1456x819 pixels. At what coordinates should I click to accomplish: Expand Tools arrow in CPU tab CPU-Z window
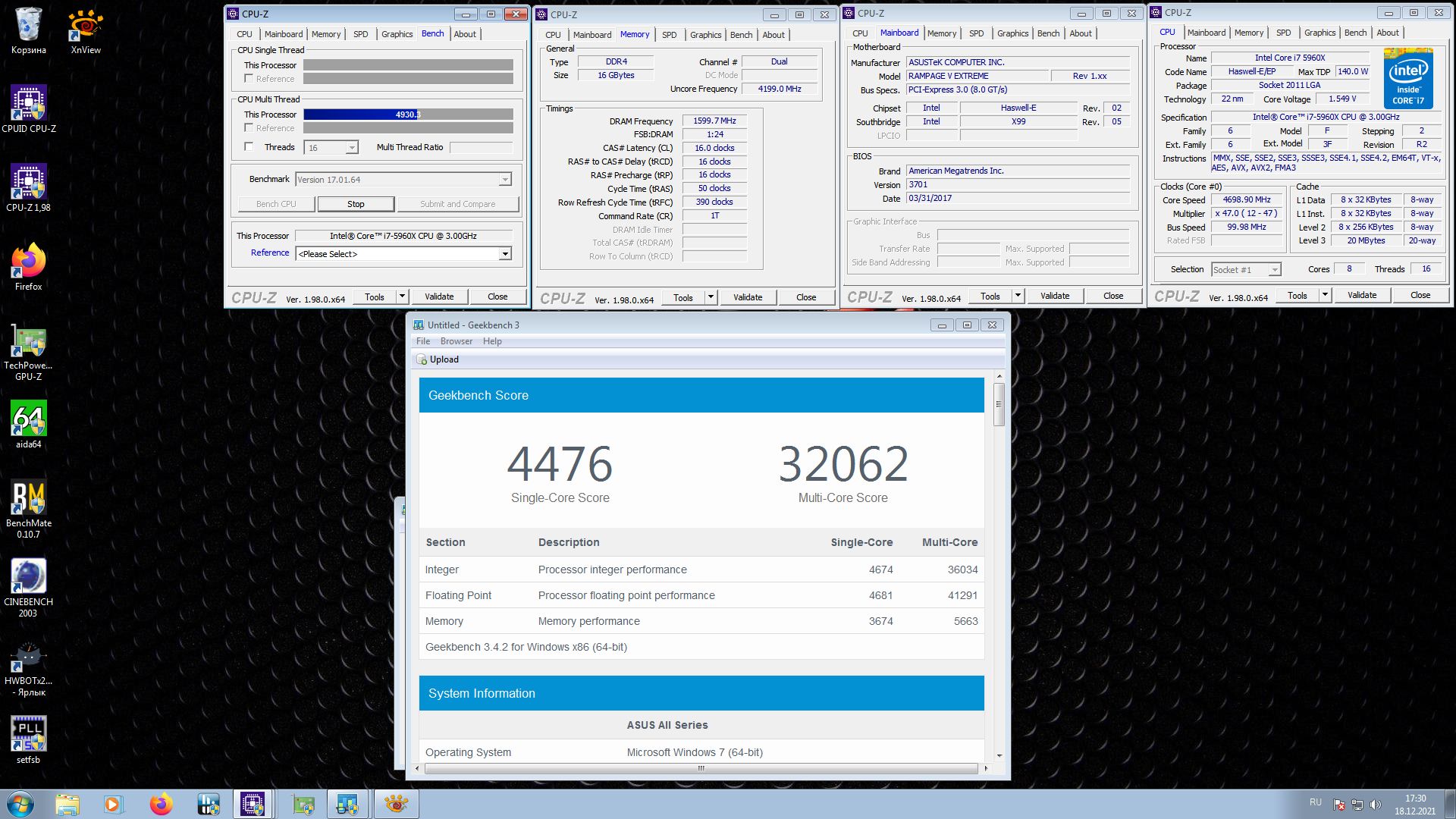pos(1326,295)
